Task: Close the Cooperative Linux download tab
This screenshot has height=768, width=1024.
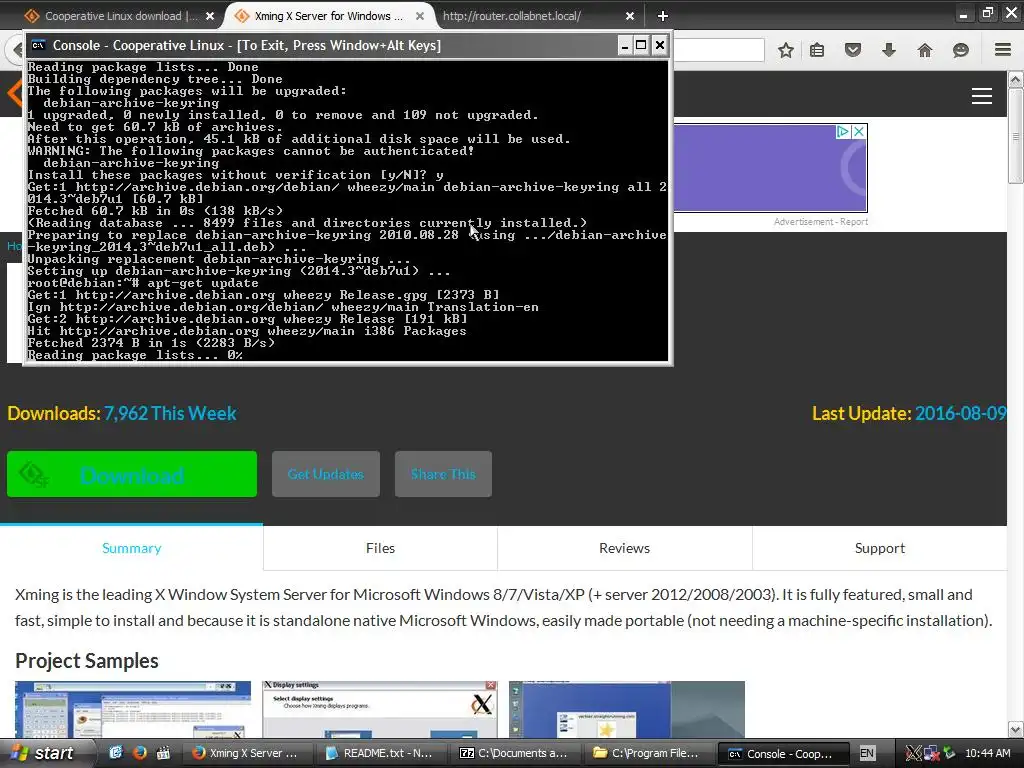Action: [210, 16]
